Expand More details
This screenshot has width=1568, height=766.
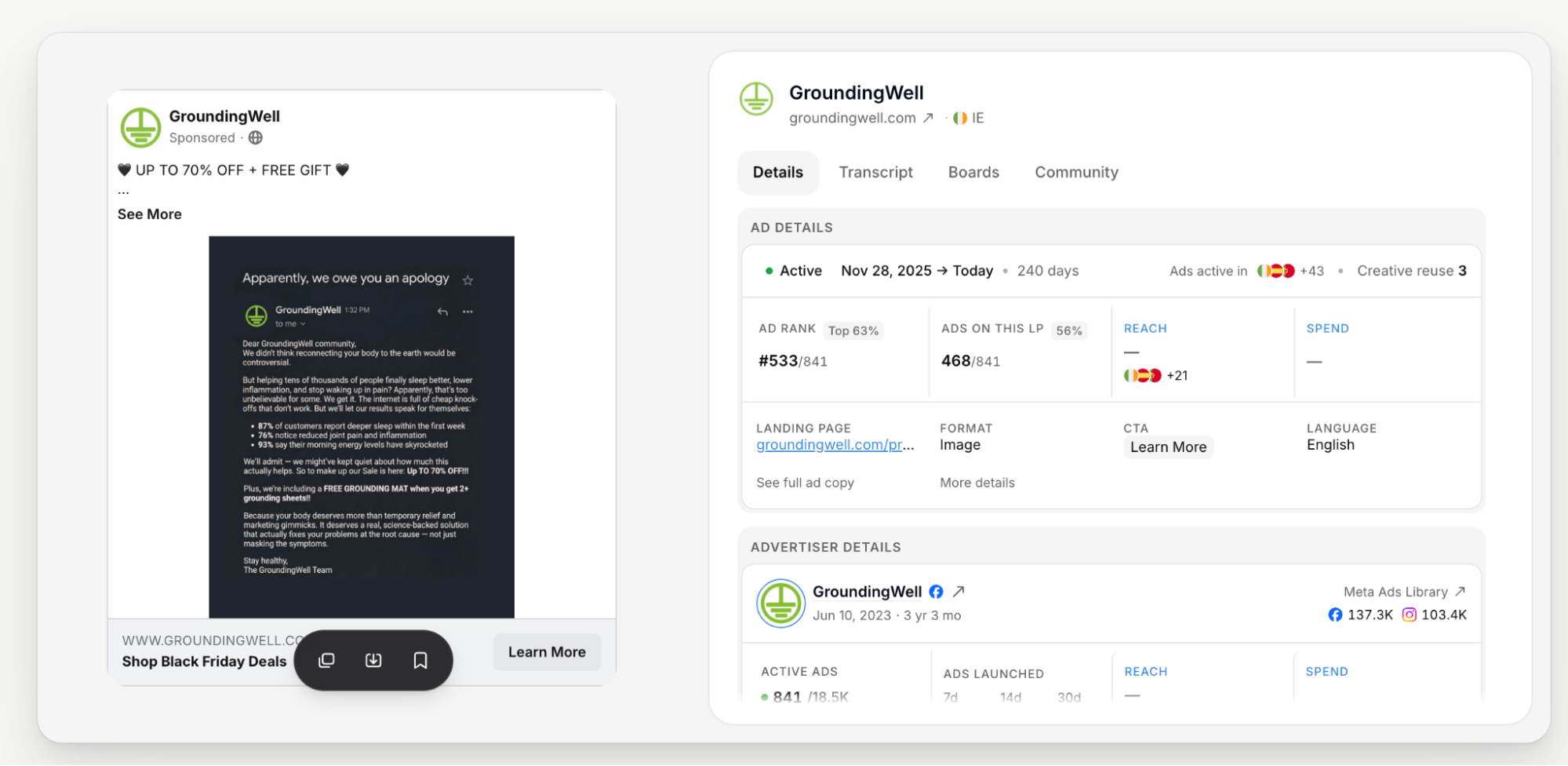977,483
